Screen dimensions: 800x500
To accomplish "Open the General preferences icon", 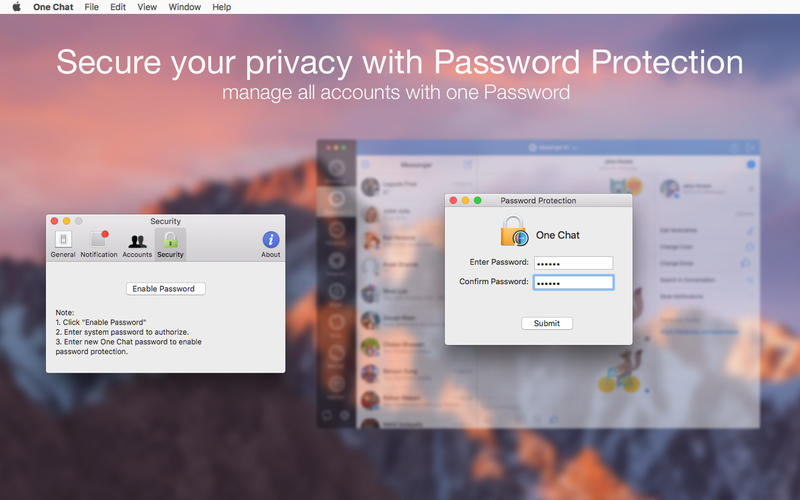I will (x=63, y=240).
